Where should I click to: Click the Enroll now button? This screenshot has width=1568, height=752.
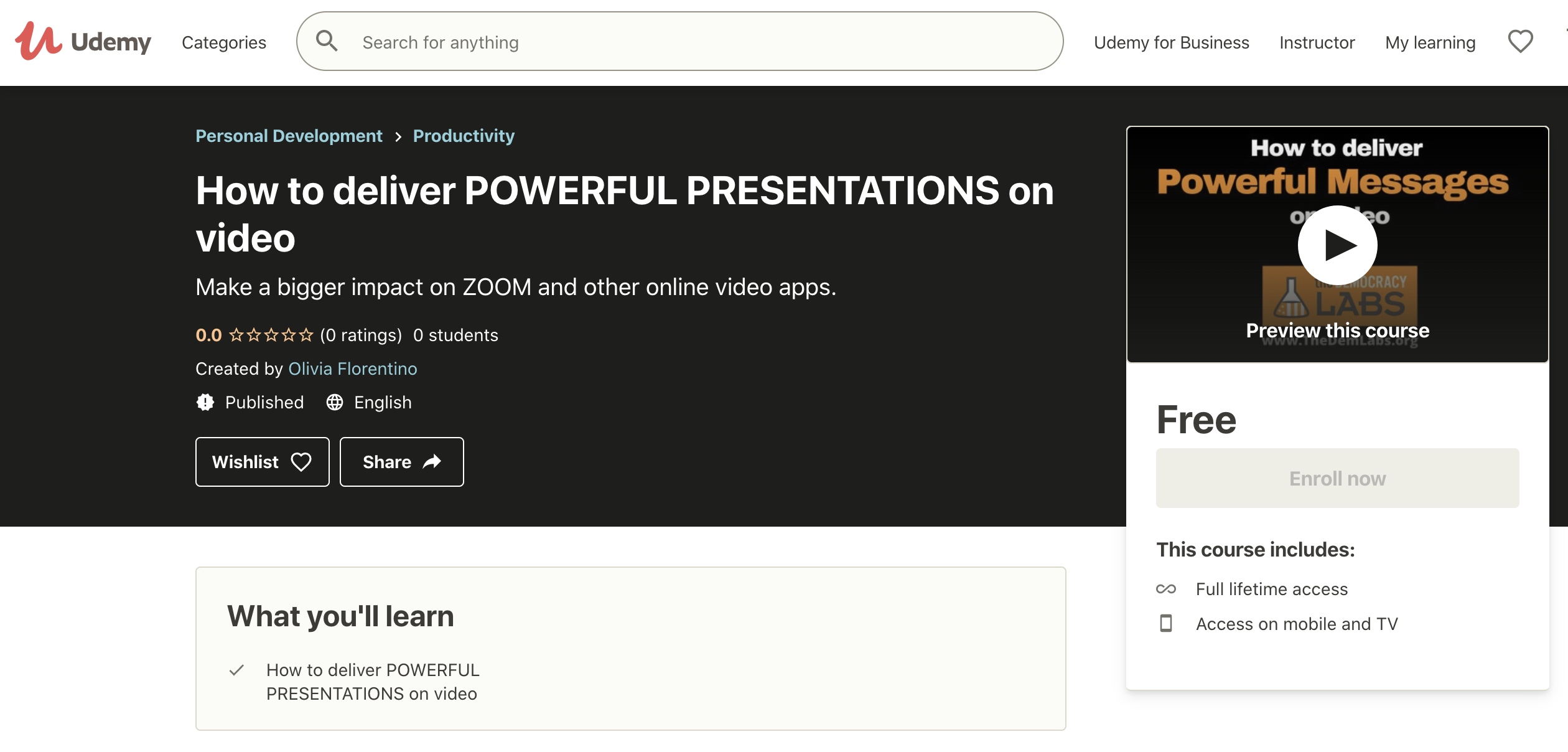pyautogui.click(x=1337, y=478)
